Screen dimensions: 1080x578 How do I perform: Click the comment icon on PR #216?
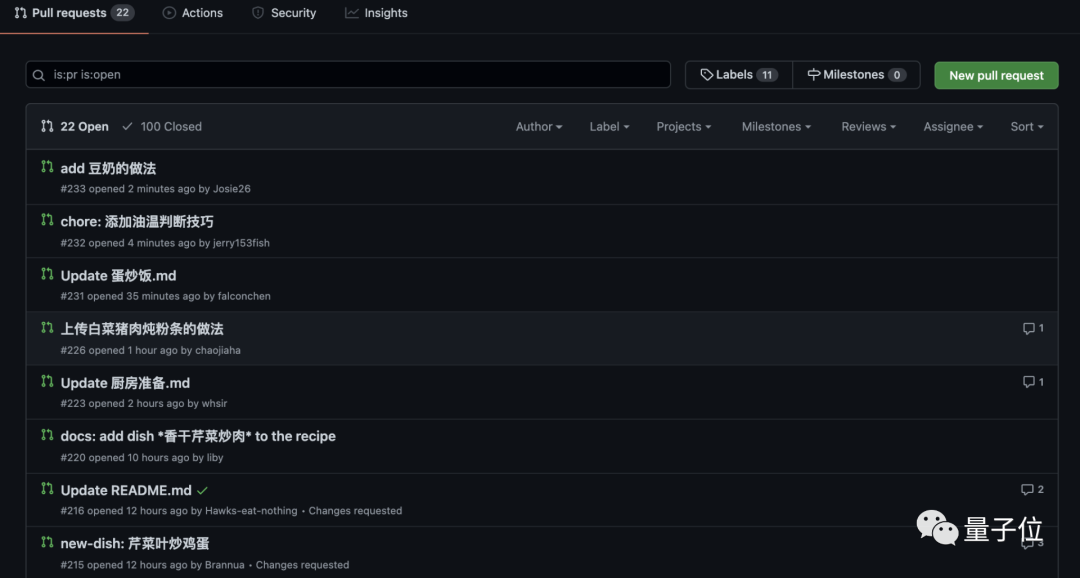1027,490
